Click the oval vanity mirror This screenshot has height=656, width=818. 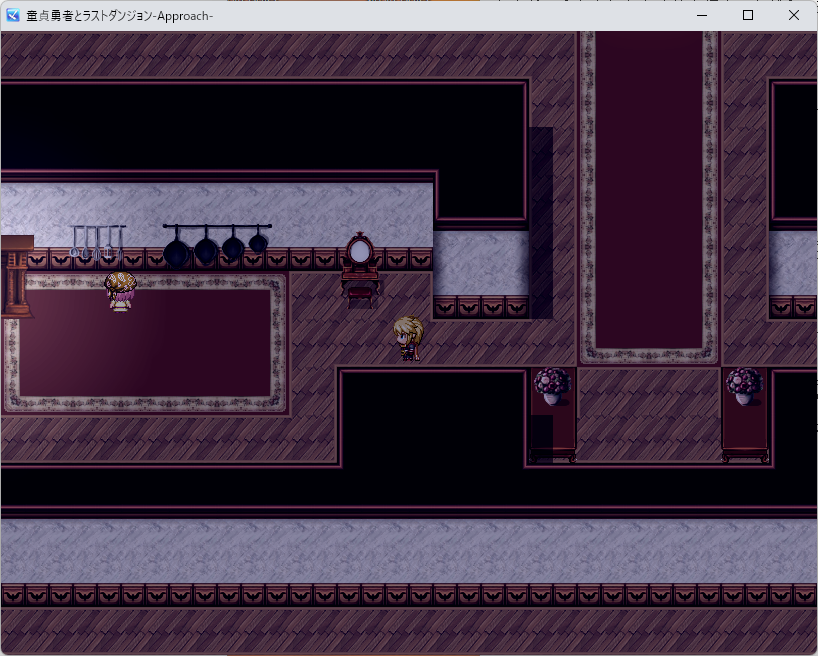click(359, 250)
